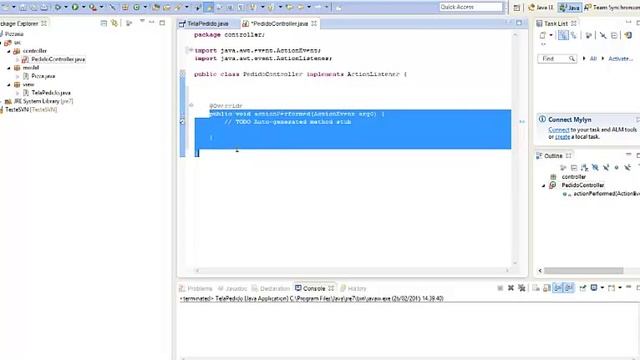The height and width of the screenshot is (360, 640).
Task: Select TelaPedido.java in Package Explorer
Action: [51, 93]
